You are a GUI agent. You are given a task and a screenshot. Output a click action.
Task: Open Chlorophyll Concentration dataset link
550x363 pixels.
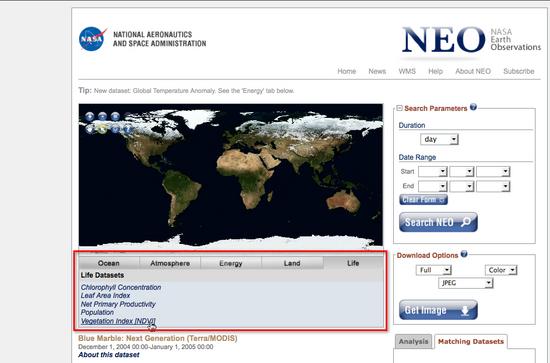click(121, 287)
